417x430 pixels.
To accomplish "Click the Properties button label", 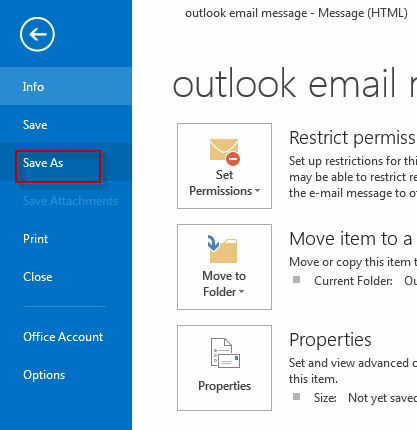I will tap(224, 386).
